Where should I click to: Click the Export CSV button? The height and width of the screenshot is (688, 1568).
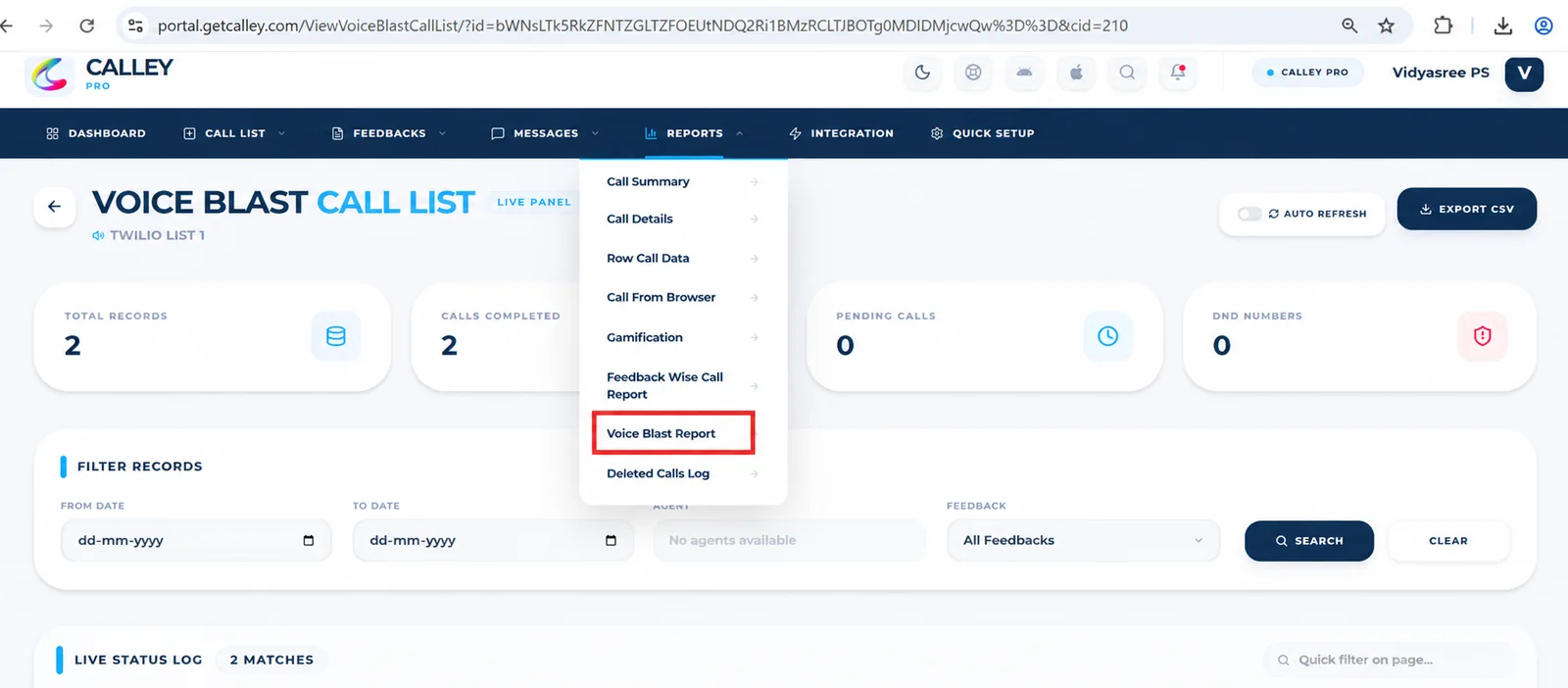(1467, 209)
